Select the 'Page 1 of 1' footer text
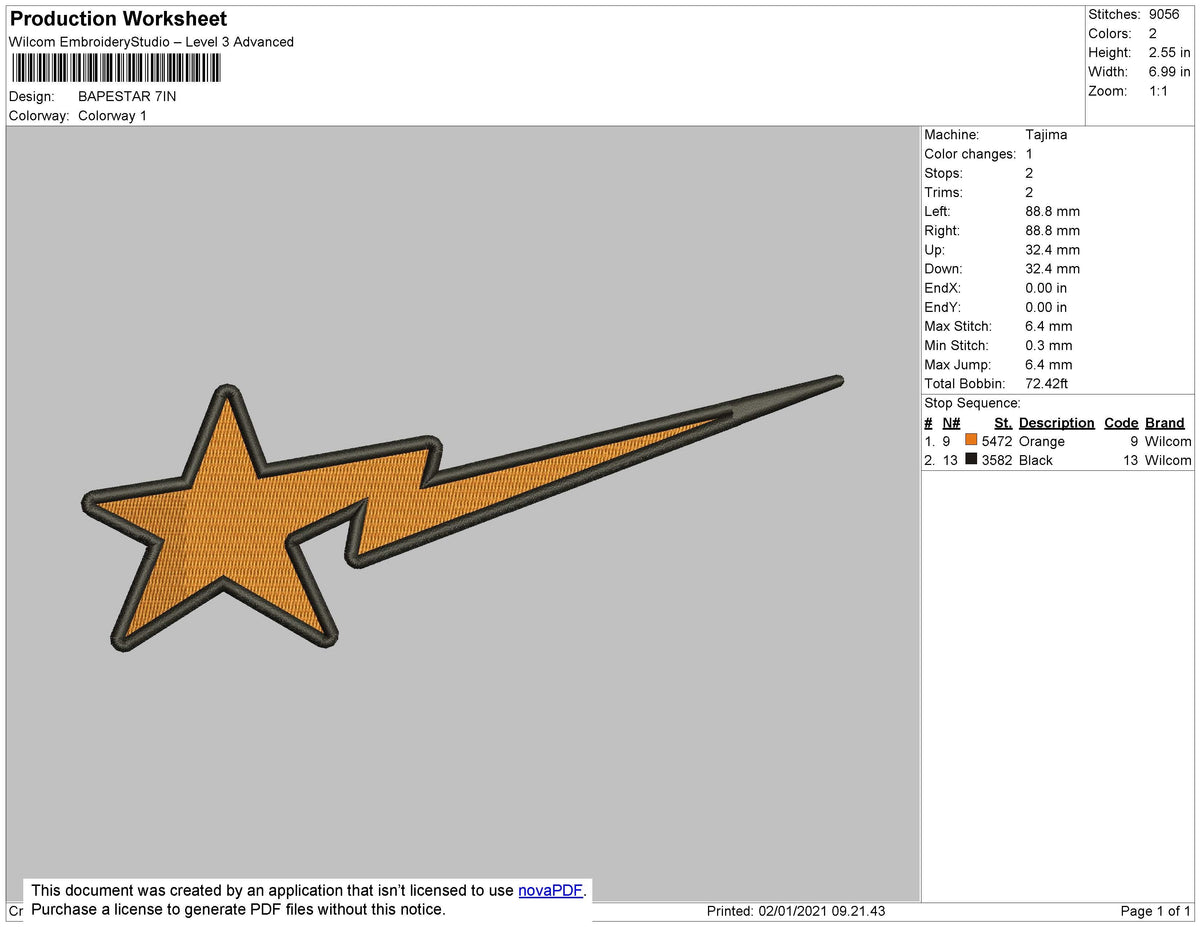The image size is (1200, 927). [1156, 911]
